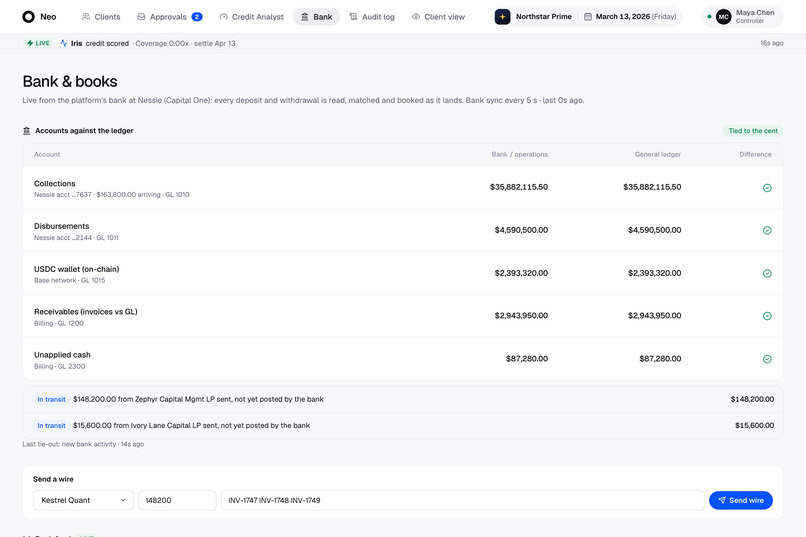Image resolution: width=806 pixels, height=537 pixels.
Task: Click In transit tag for Ivory Lane Capital
Action: pyautogui.click(x=51, y=425)
